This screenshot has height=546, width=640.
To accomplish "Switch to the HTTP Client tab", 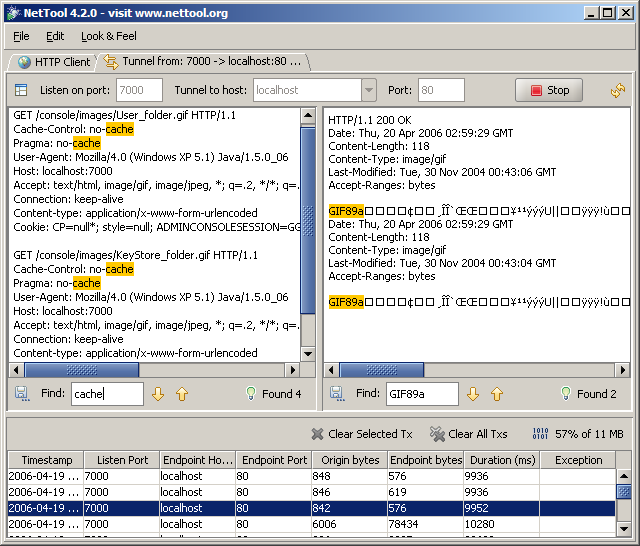I will [54, 62].
